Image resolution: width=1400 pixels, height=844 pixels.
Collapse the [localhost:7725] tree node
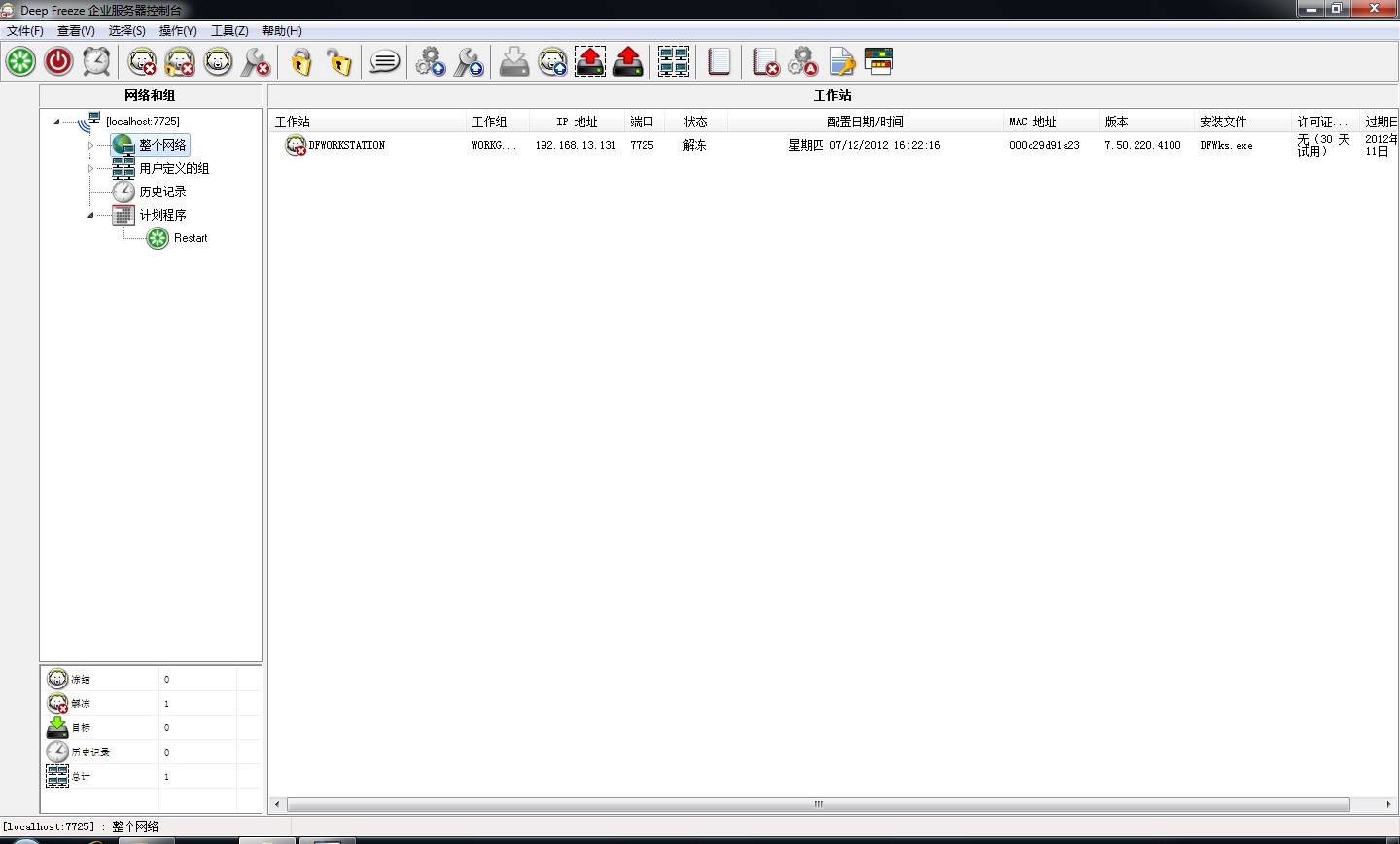point(56,122)
